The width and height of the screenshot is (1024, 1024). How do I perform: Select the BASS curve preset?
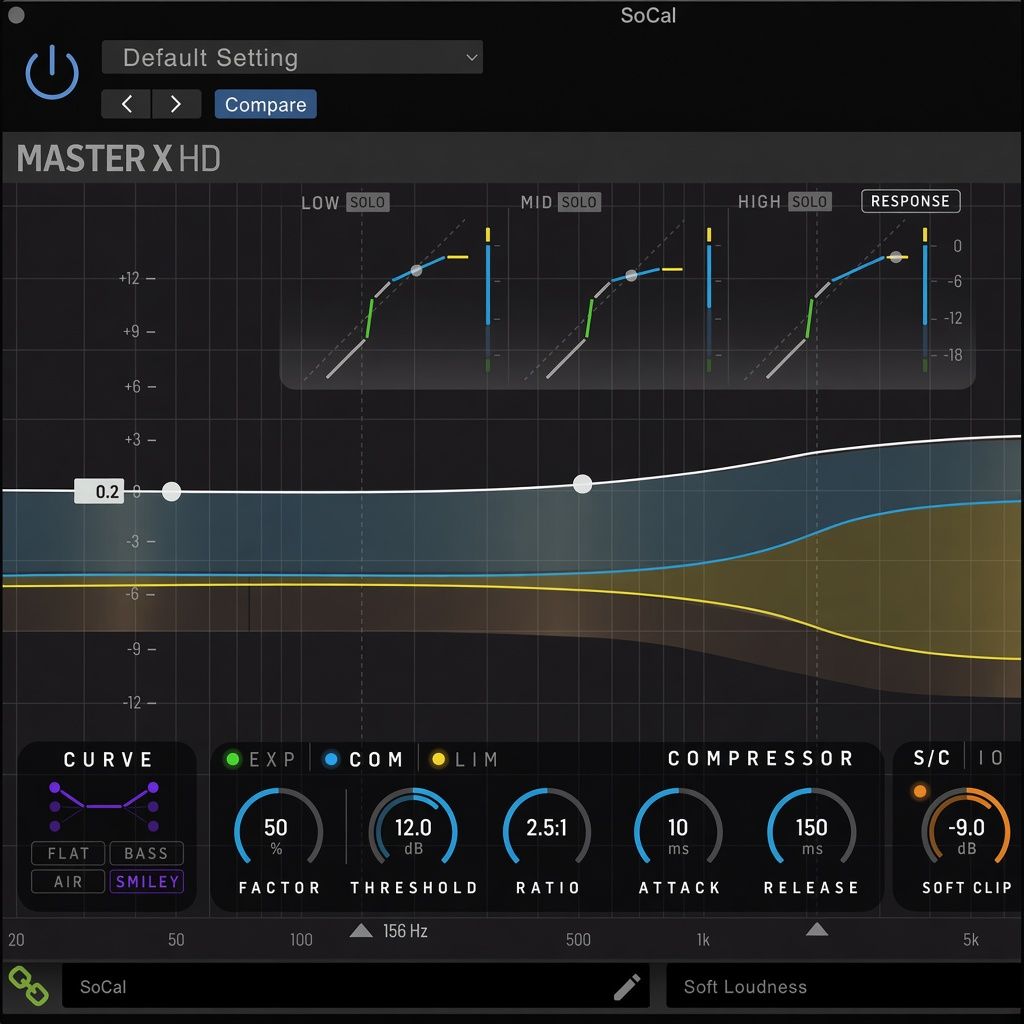point(146,853)
